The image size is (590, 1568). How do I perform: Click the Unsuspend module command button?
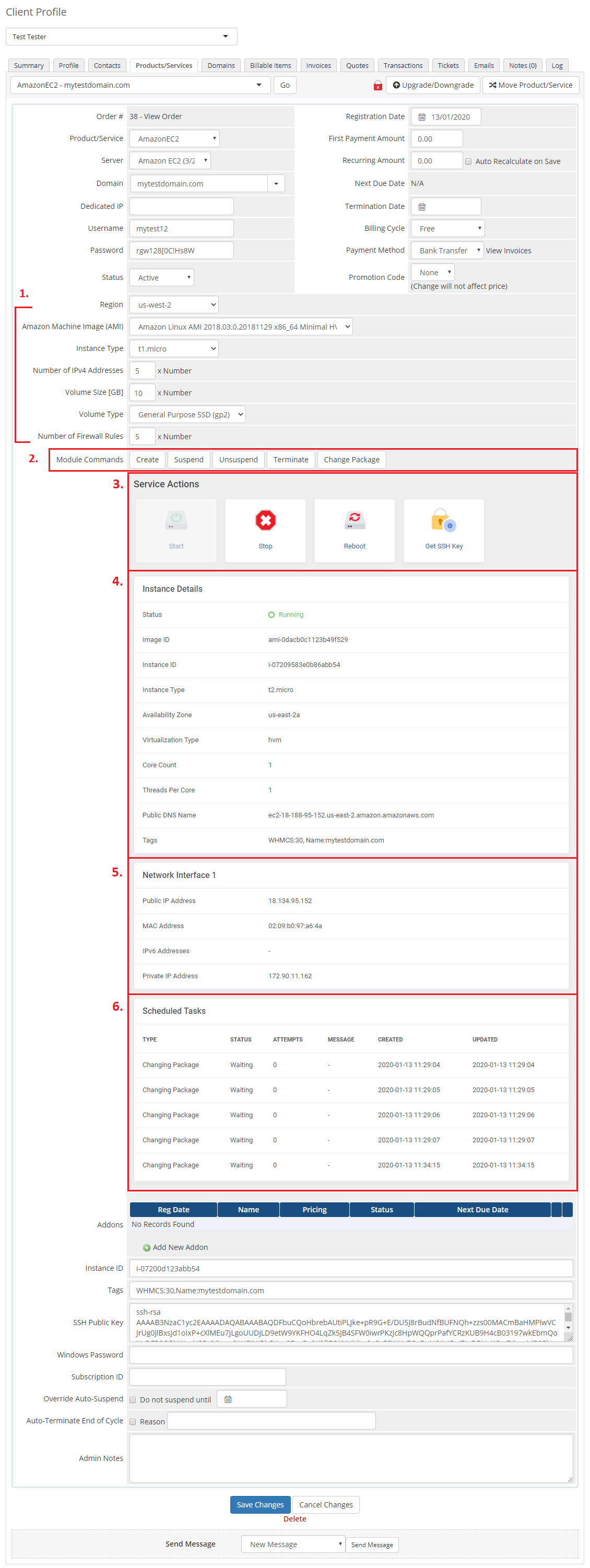pos(239,460)
